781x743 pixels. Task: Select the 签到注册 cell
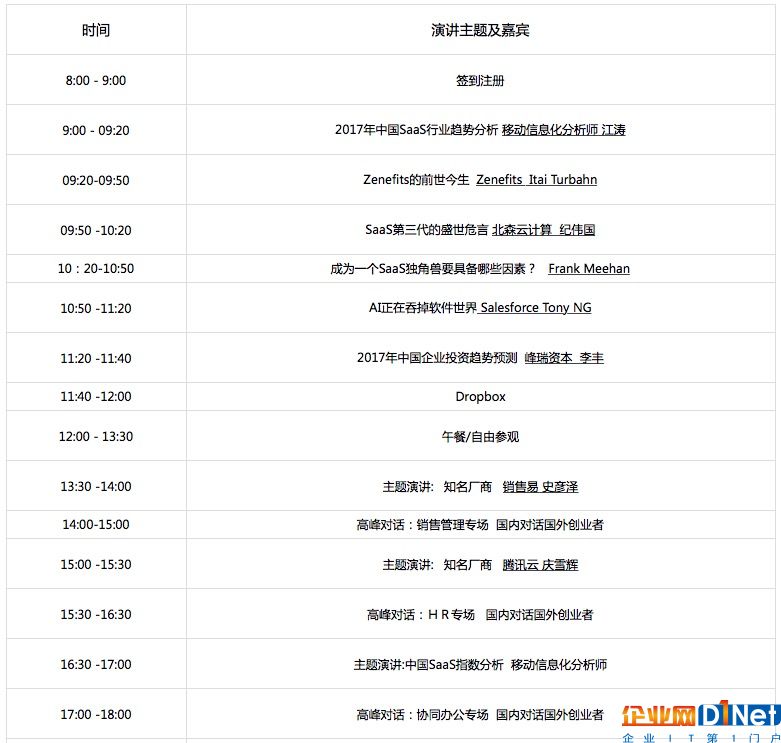pos(480,80)
